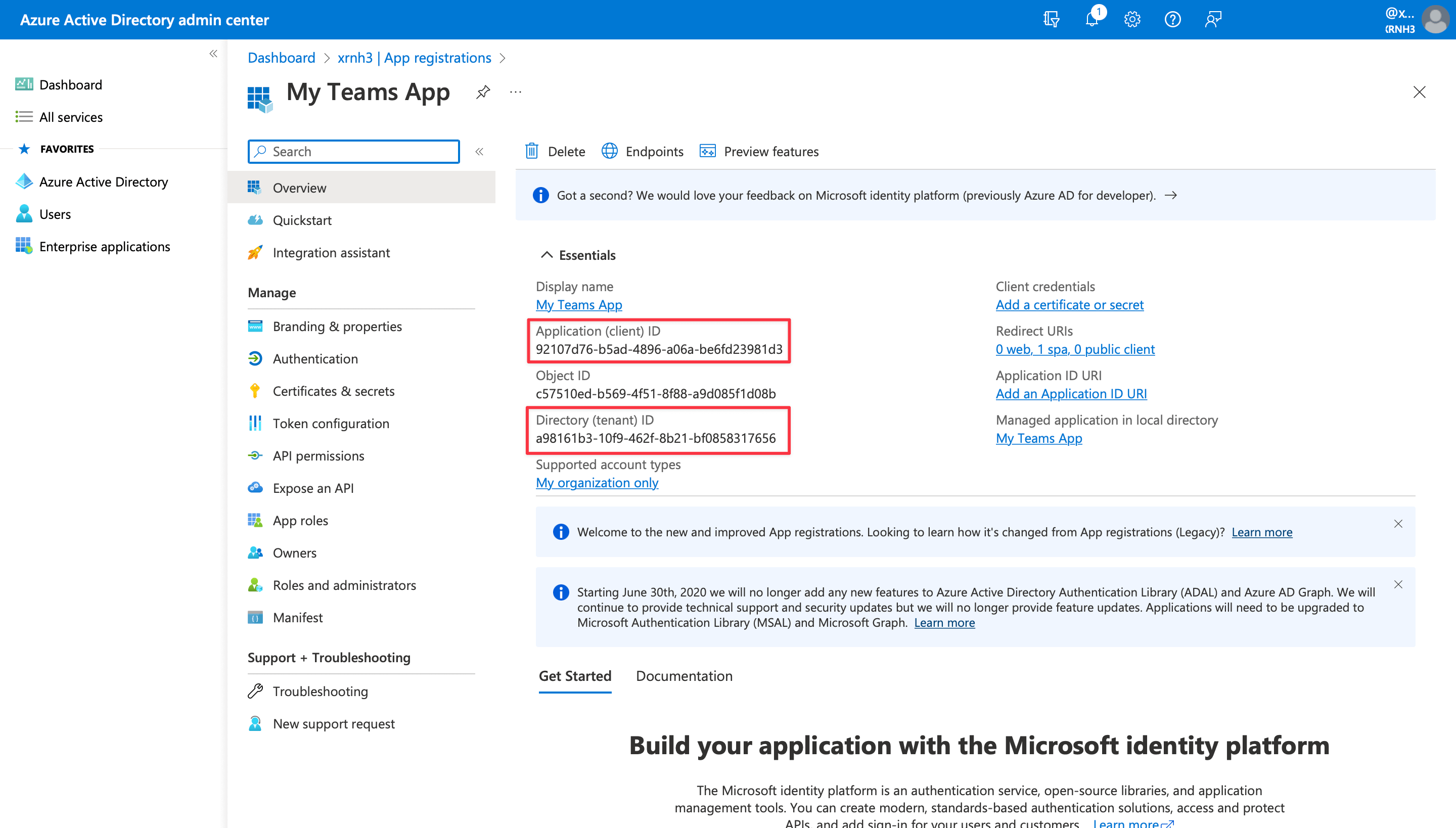Screen dimensions: 1456x828
Task: Click xrnh3 | App registrations breadcrumb
Action: tap(414, 58)
